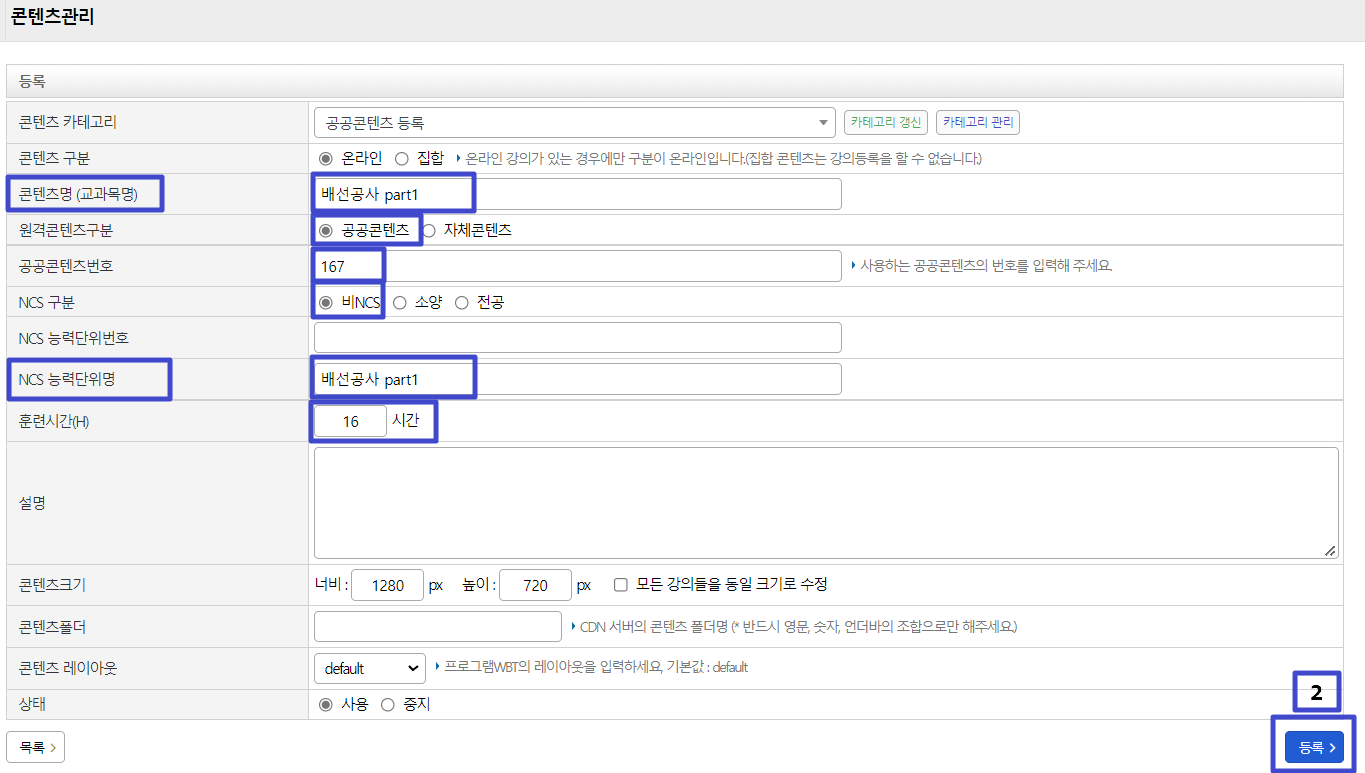Select the 집합 radio button
Image resolution: width=1365 pixels, height=773 pixels.
pos(402,158)
